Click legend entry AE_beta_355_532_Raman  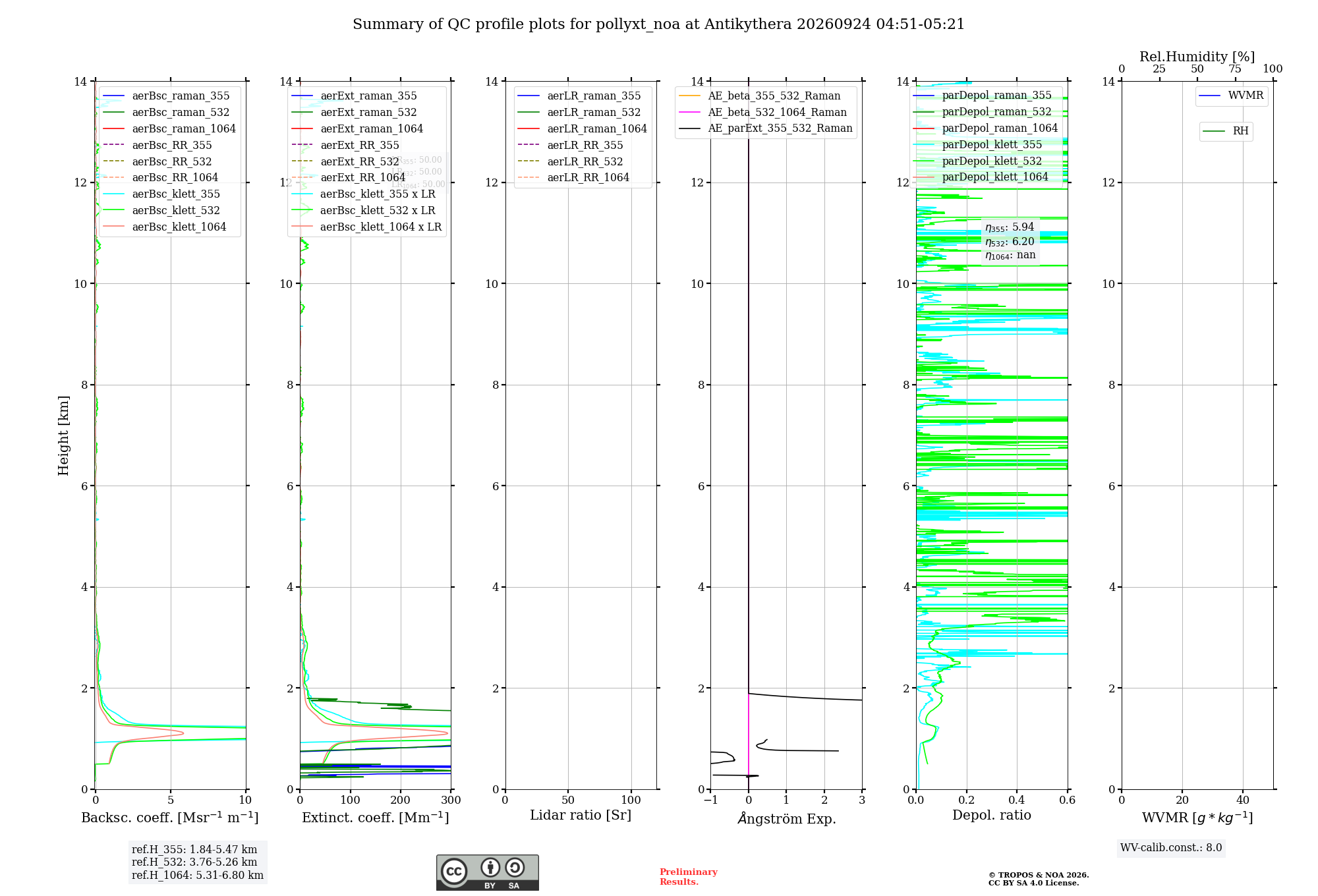click(x=760, y=96)
